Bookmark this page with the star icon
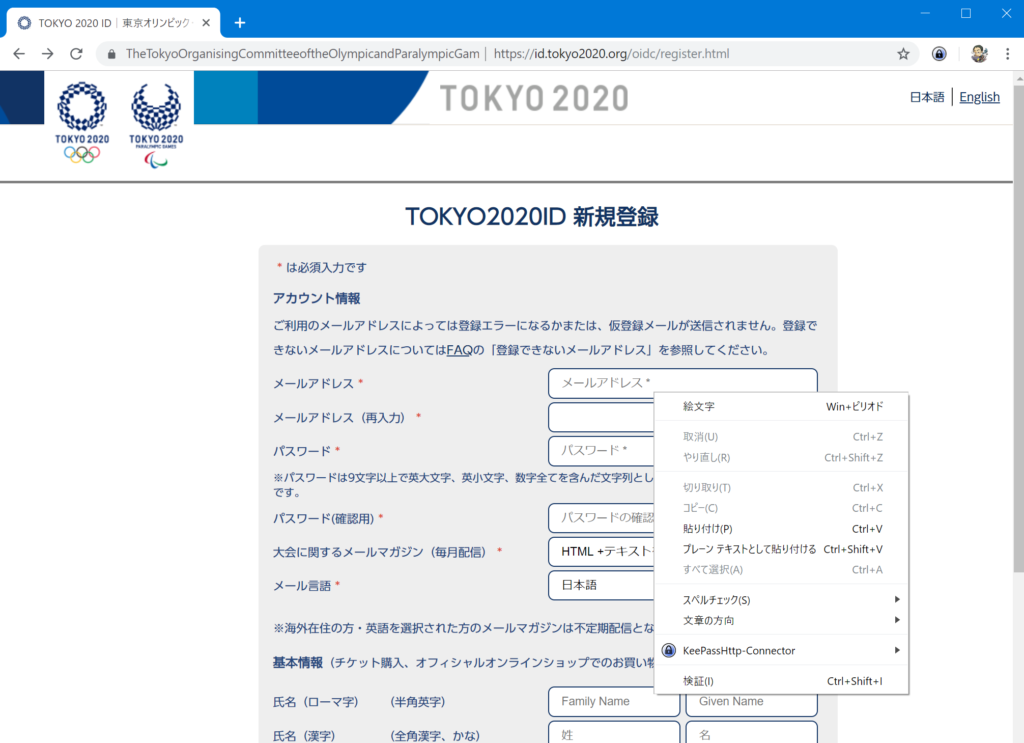Screen dimensions: 1024x743 coord(901,55)
